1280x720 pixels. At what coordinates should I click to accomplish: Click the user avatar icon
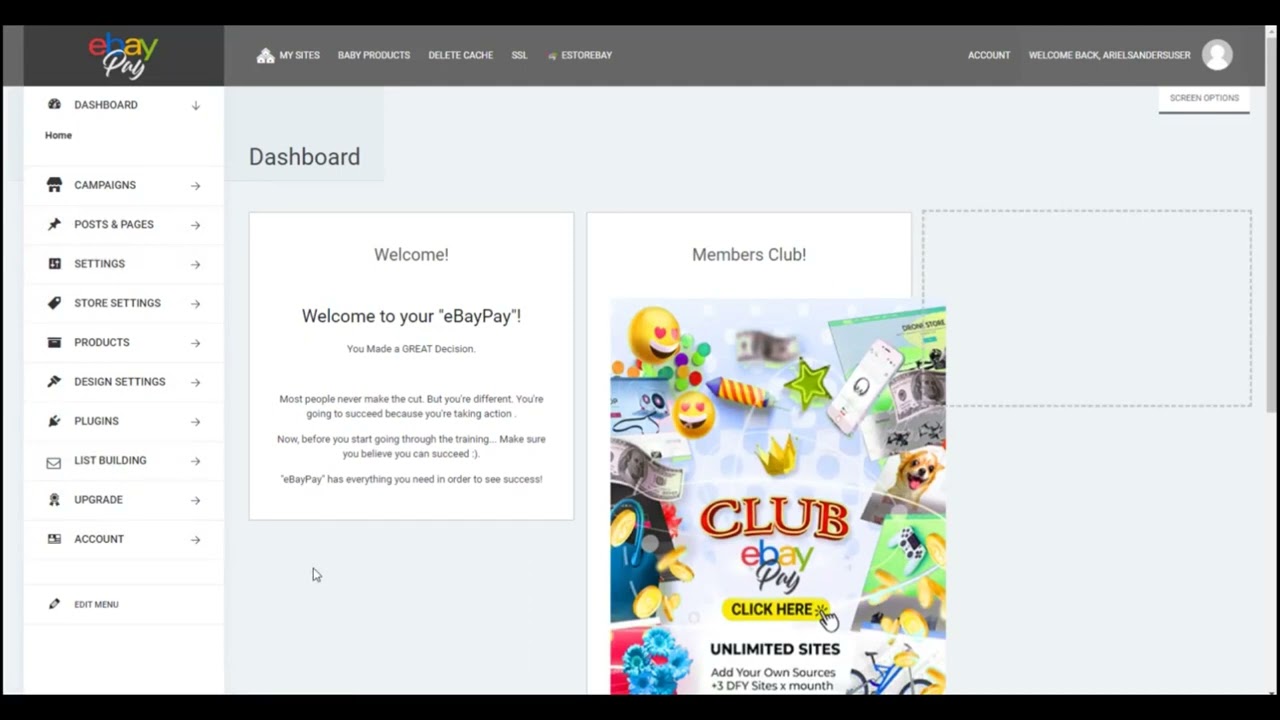(x=1217, y=55)
